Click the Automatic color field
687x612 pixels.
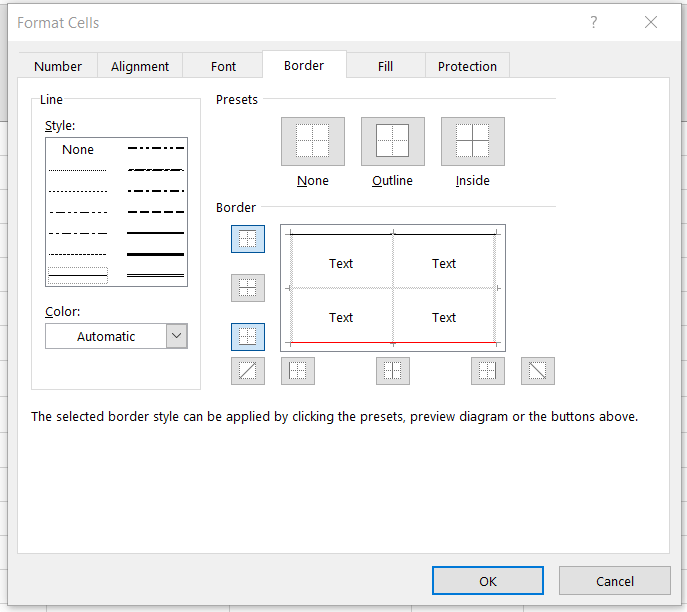tap(106, 336)
